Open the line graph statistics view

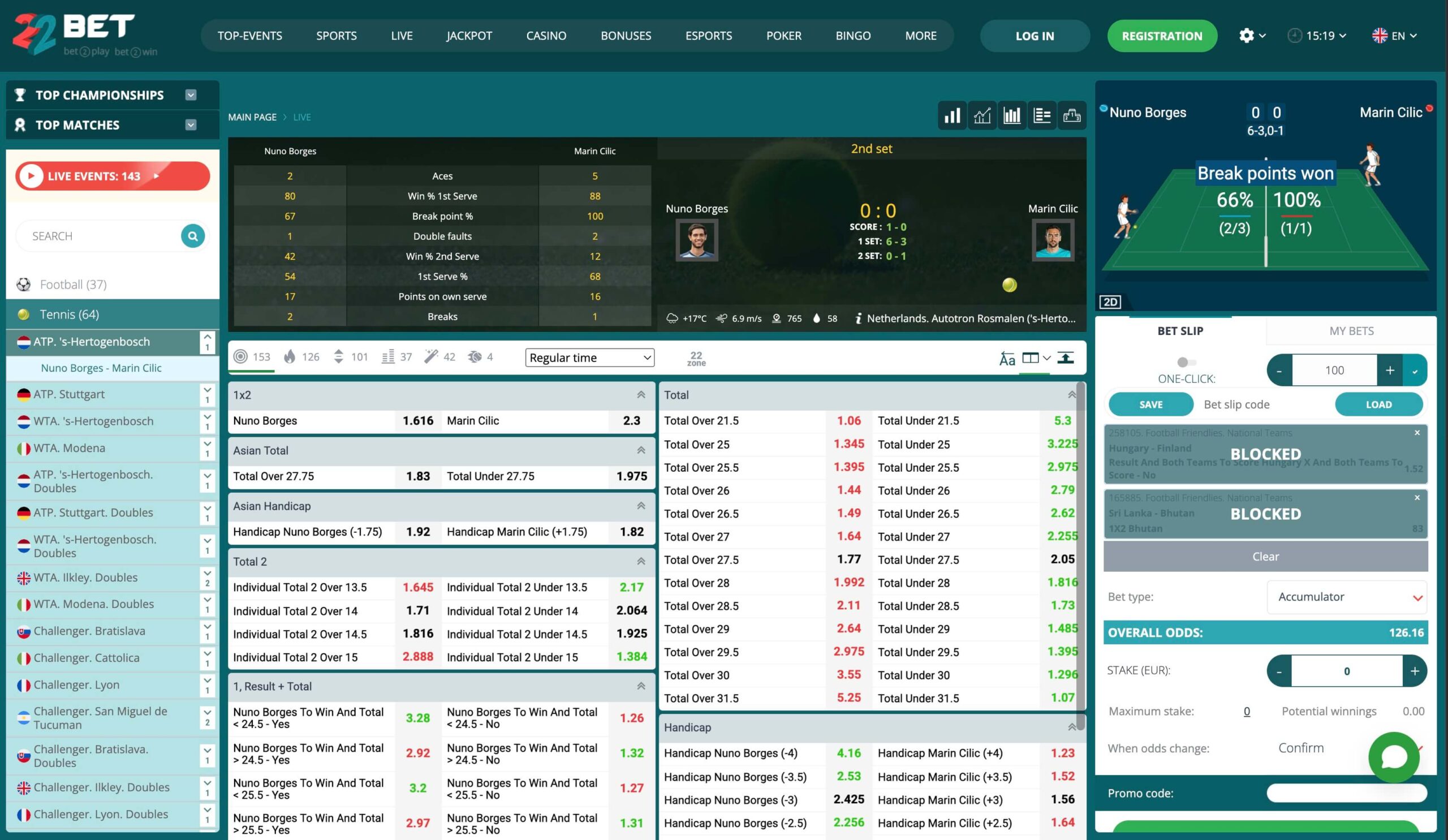(982, 115)
